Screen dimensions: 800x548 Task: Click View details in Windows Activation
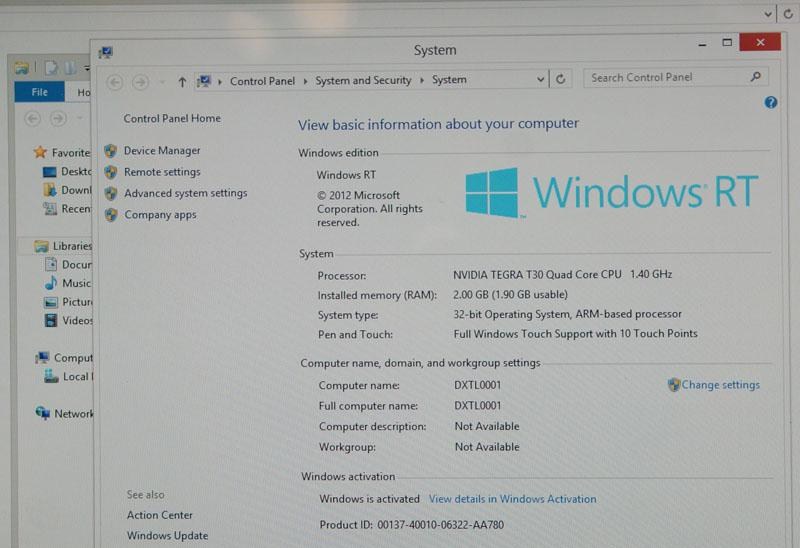click(512, 499)
